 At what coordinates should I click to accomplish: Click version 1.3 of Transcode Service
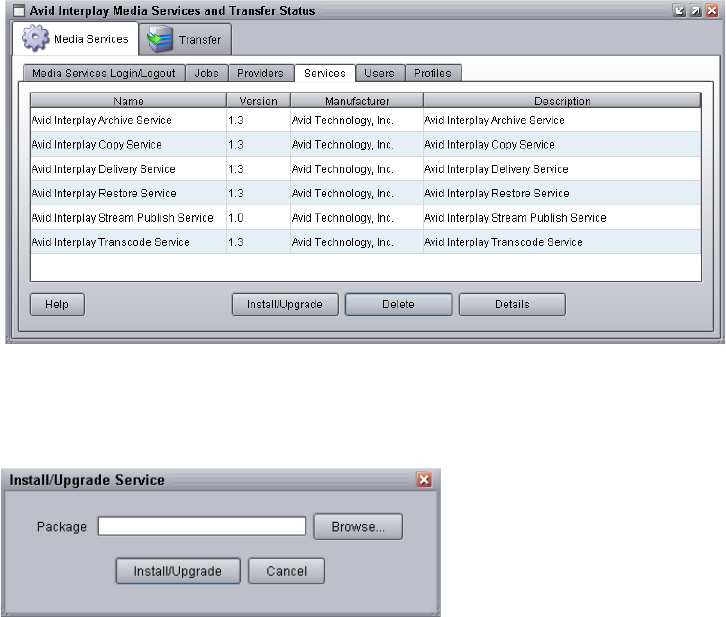pos(258,242)
